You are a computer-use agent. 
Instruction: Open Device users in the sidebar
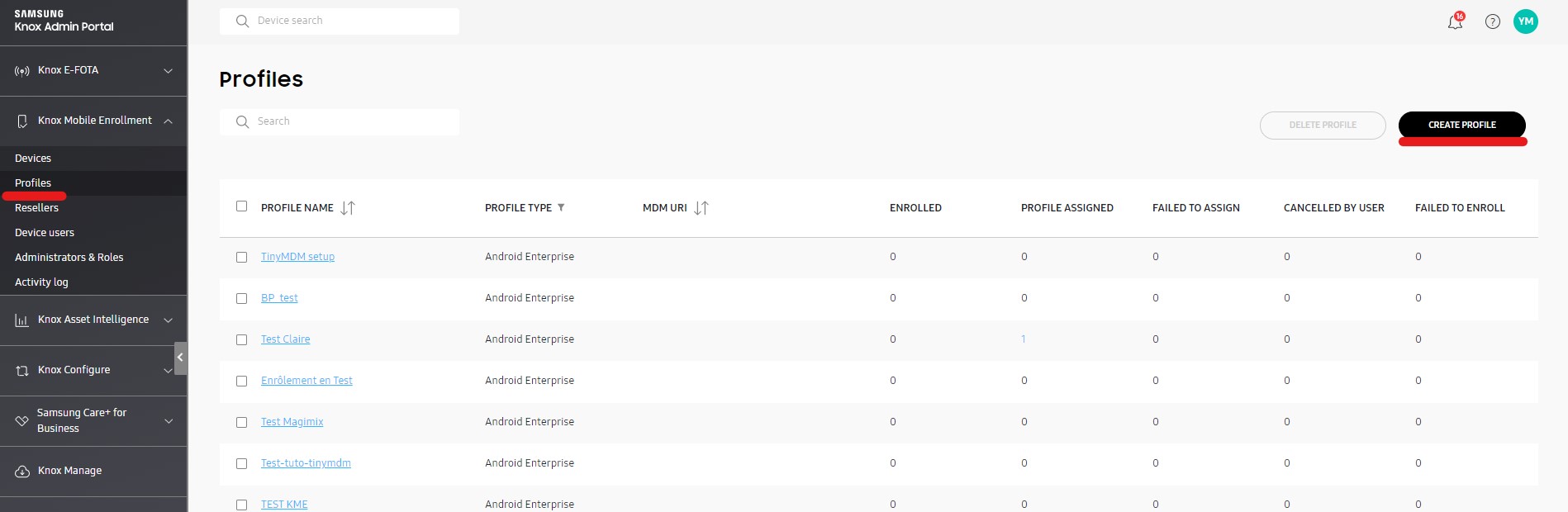point(45,233)
